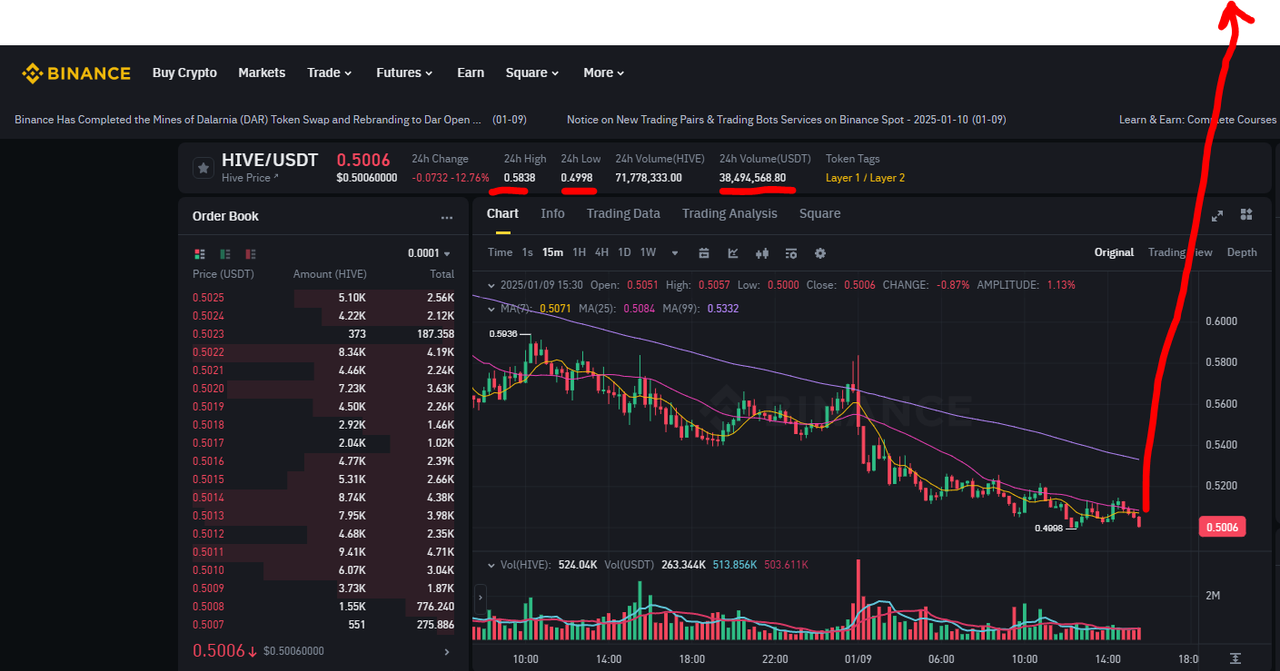Open Order Book three-dot options menu
The width and height of the screenshot is (1280, 671).
point(447,217)
